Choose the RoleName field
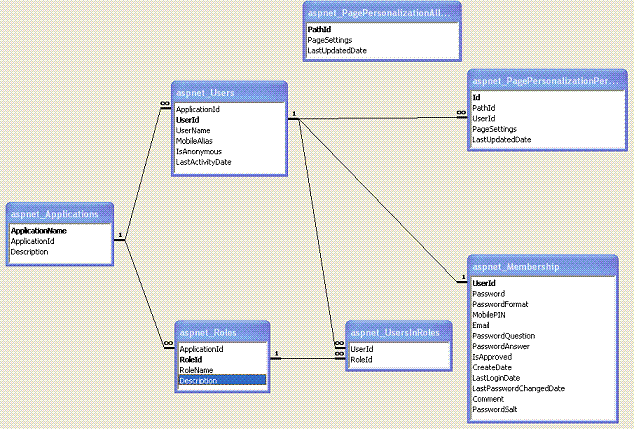 pos(196,370)
